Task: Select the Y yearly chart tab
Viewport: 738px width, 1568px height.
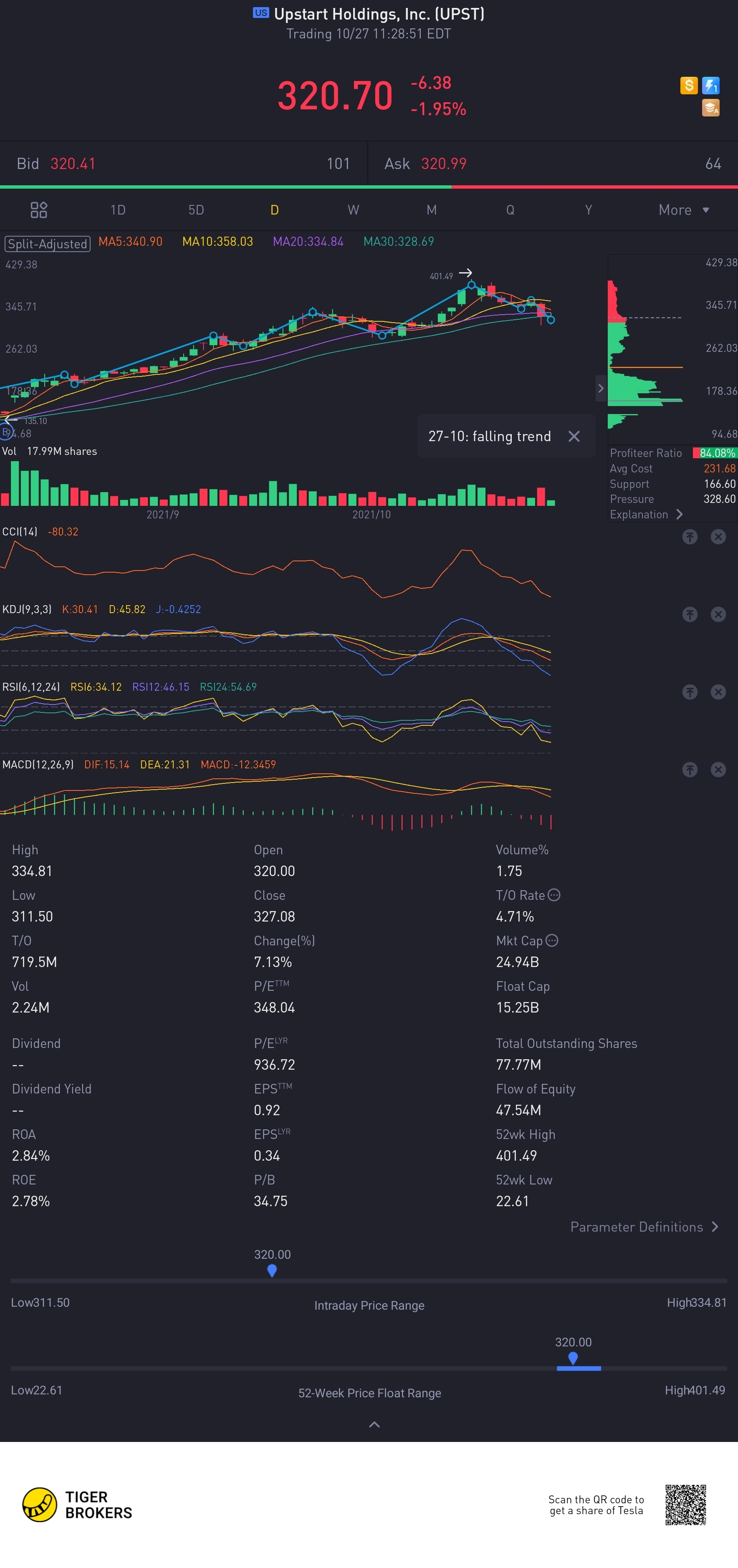Action: point(588,210)
